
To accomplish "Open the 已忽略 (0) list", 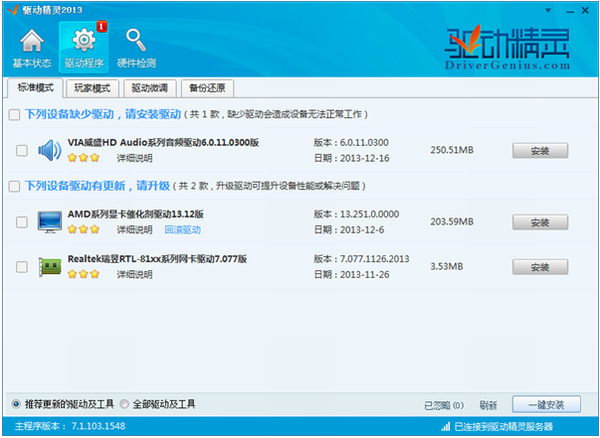I will pyautogui.click(x=444, y=405).
